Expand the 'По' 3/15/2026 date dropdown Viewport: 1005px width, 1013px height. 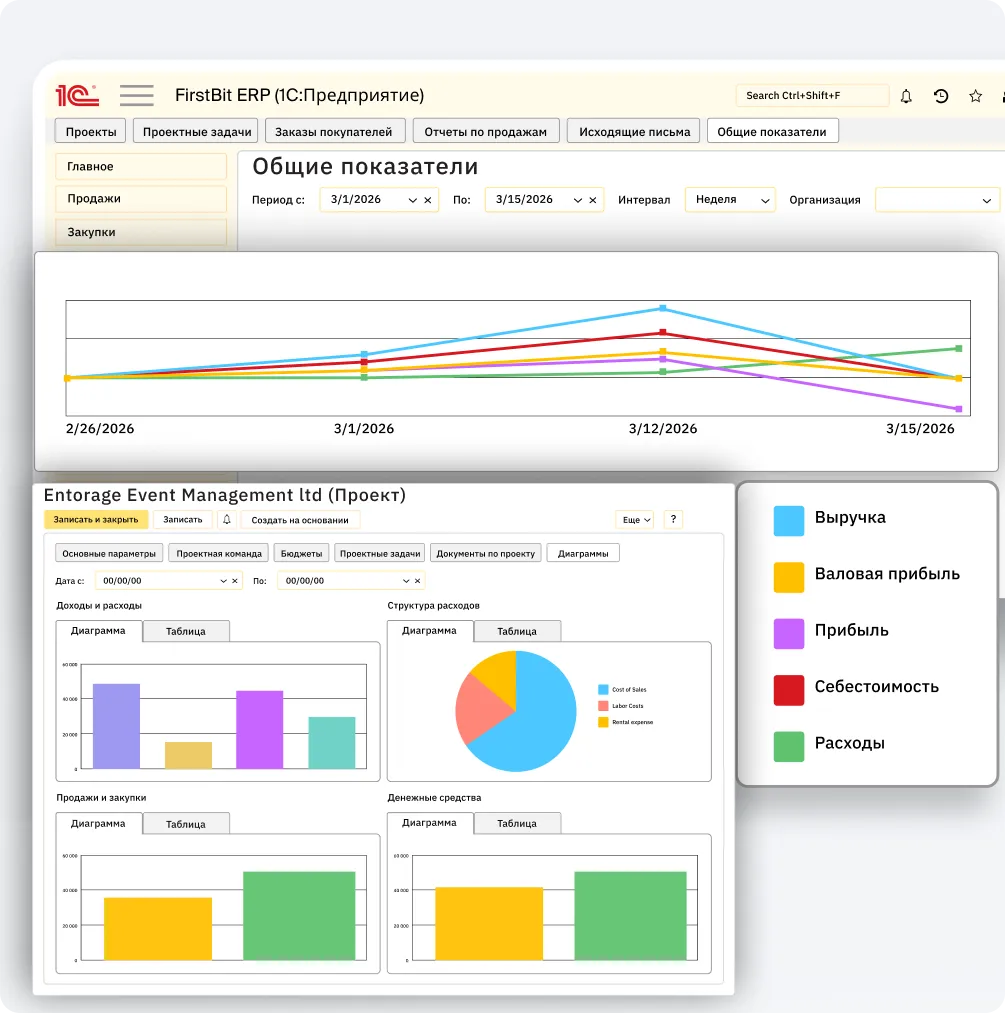[577, 200]
